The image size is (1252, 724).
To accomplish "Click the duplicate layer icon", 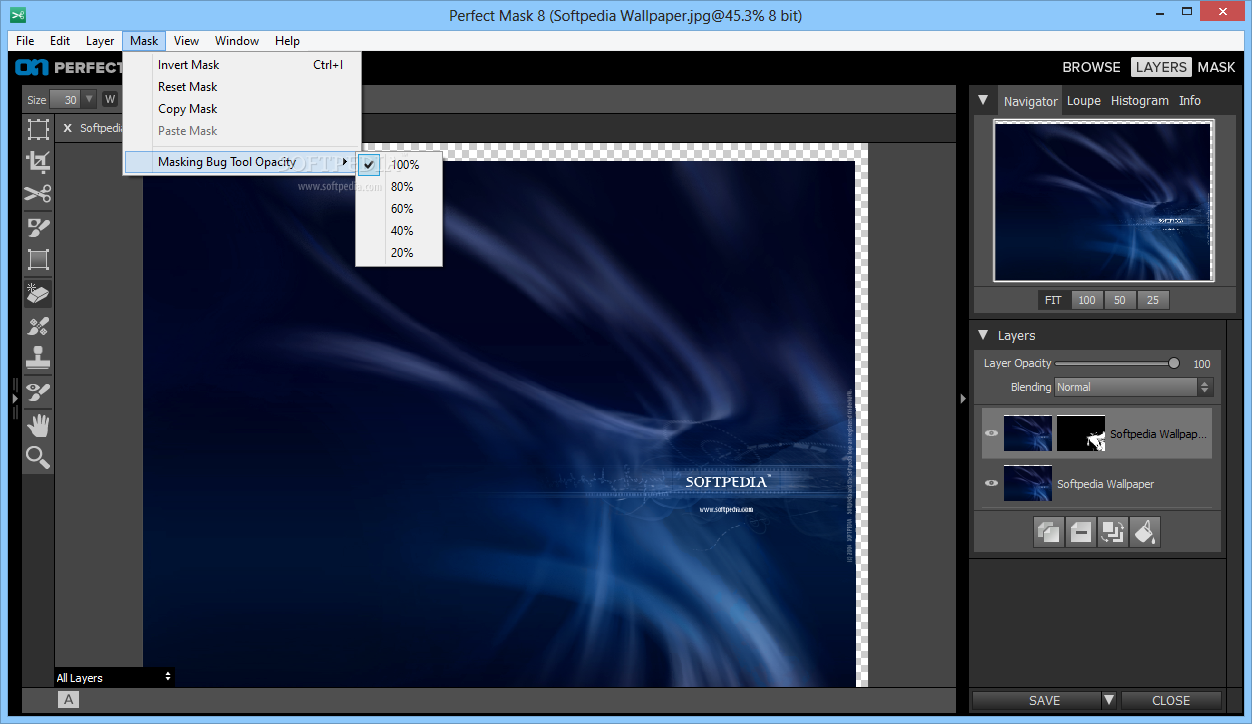I will [1048, 532].
